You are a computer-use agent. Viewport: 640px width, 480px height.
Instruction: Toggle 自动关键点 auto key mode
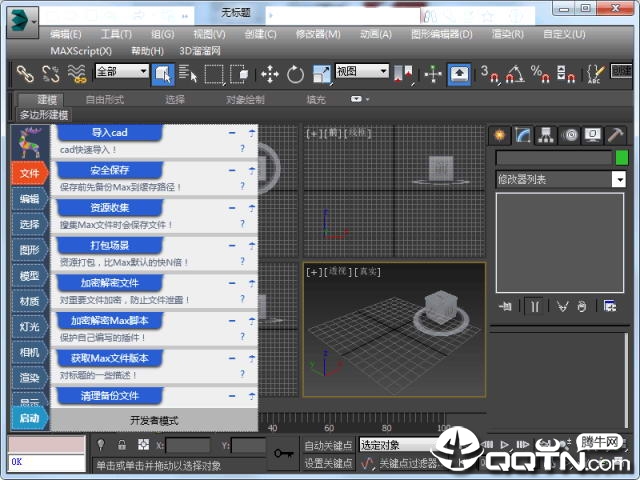coord(328,445)
